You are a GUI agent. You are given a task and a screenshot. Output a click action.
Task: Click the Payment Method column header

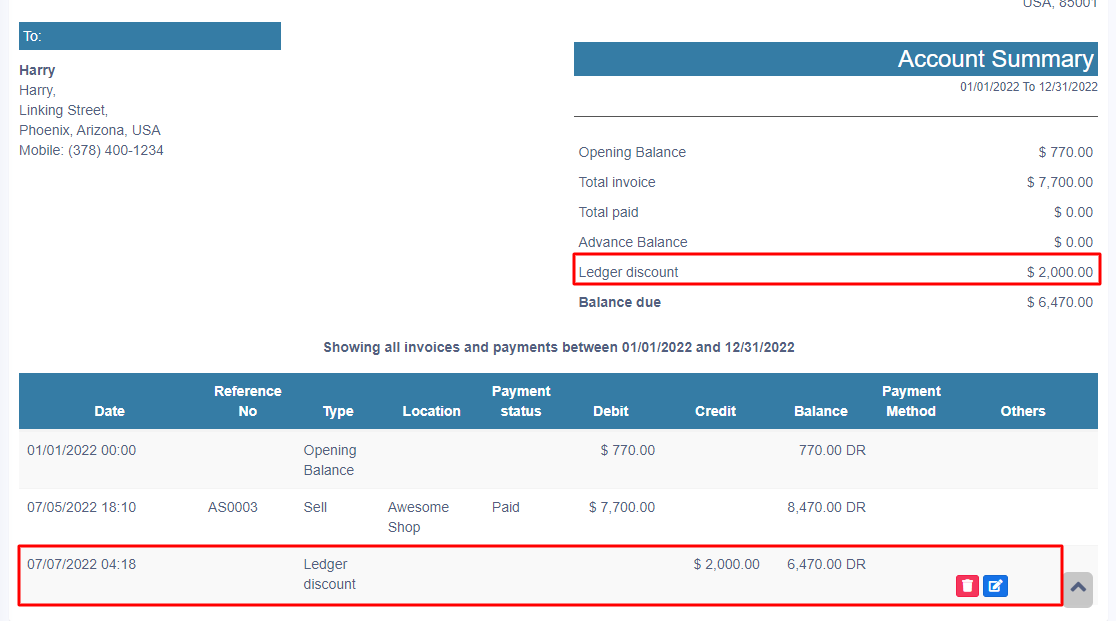click(x=911, y=401)
